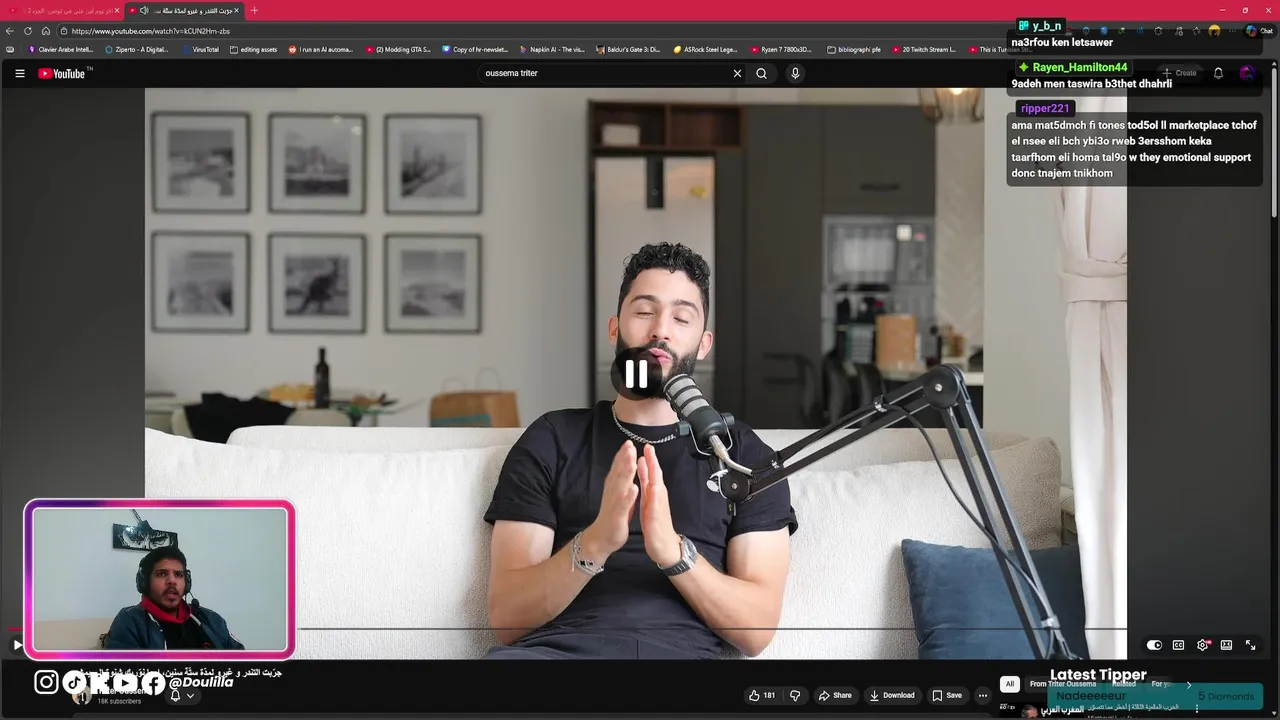Clear the search box with X
Screen dimensions: 1280x720
click(737, 73)
